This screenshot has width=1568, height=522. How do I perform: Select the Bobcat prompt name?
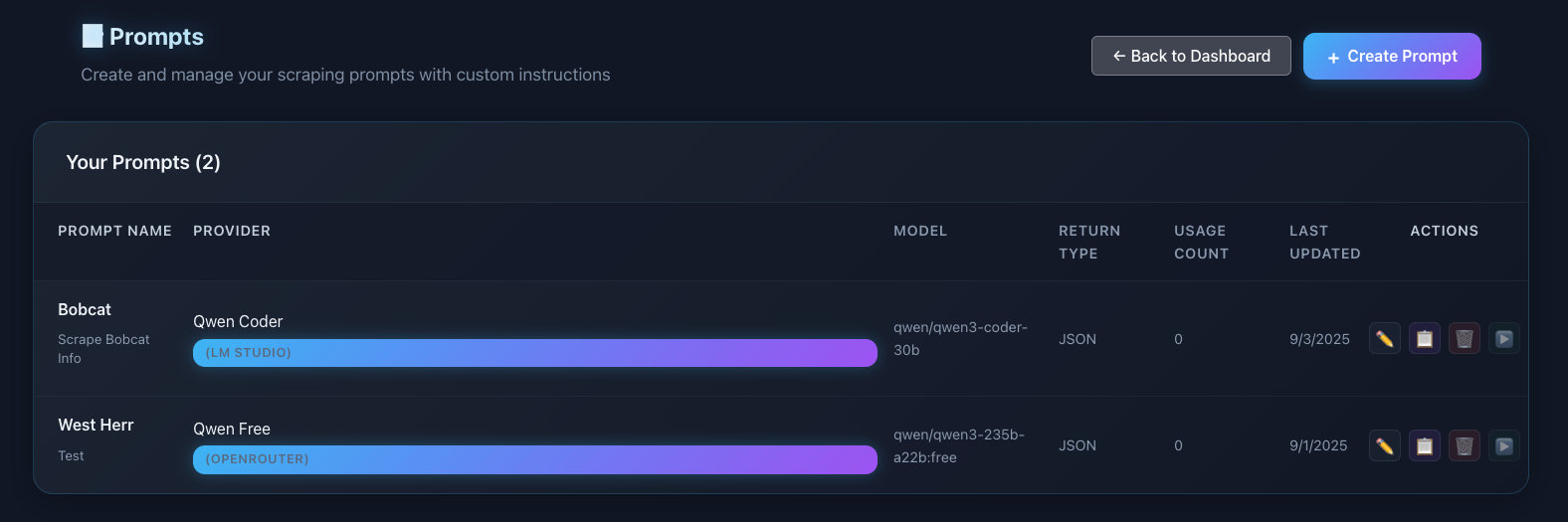(85, 309)
